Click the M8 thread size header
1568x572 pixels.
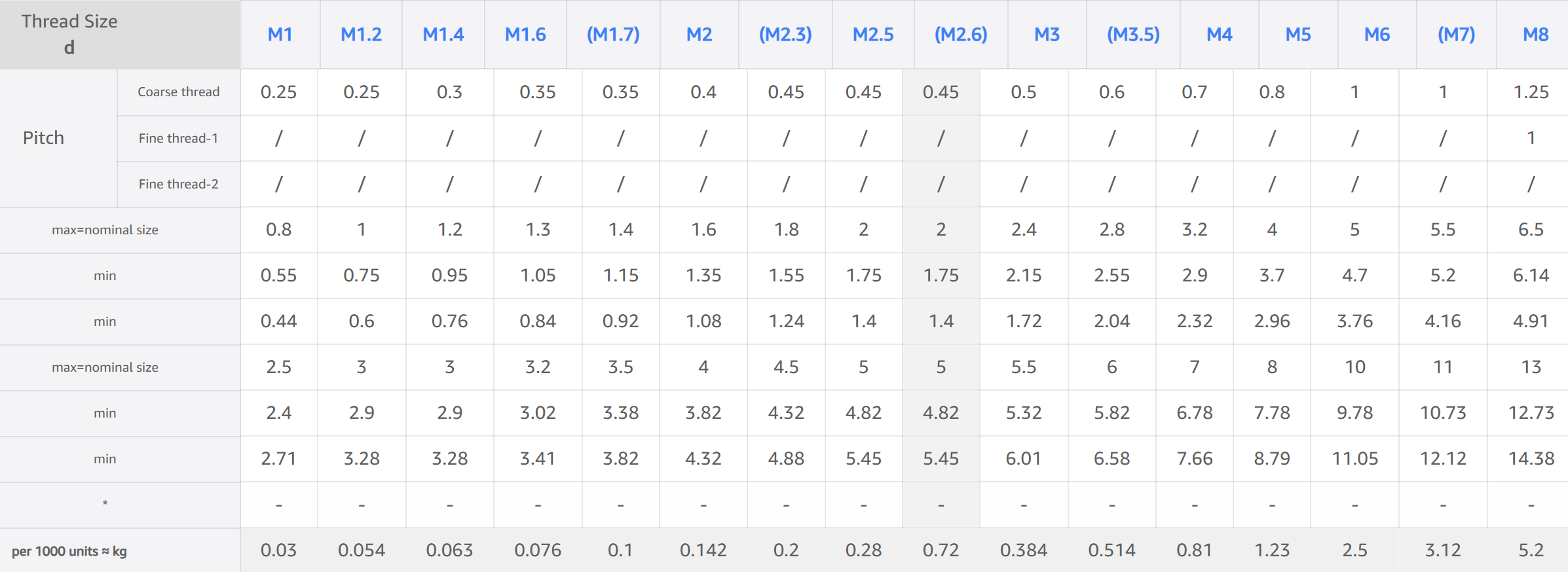click(x=1535, y=35)
